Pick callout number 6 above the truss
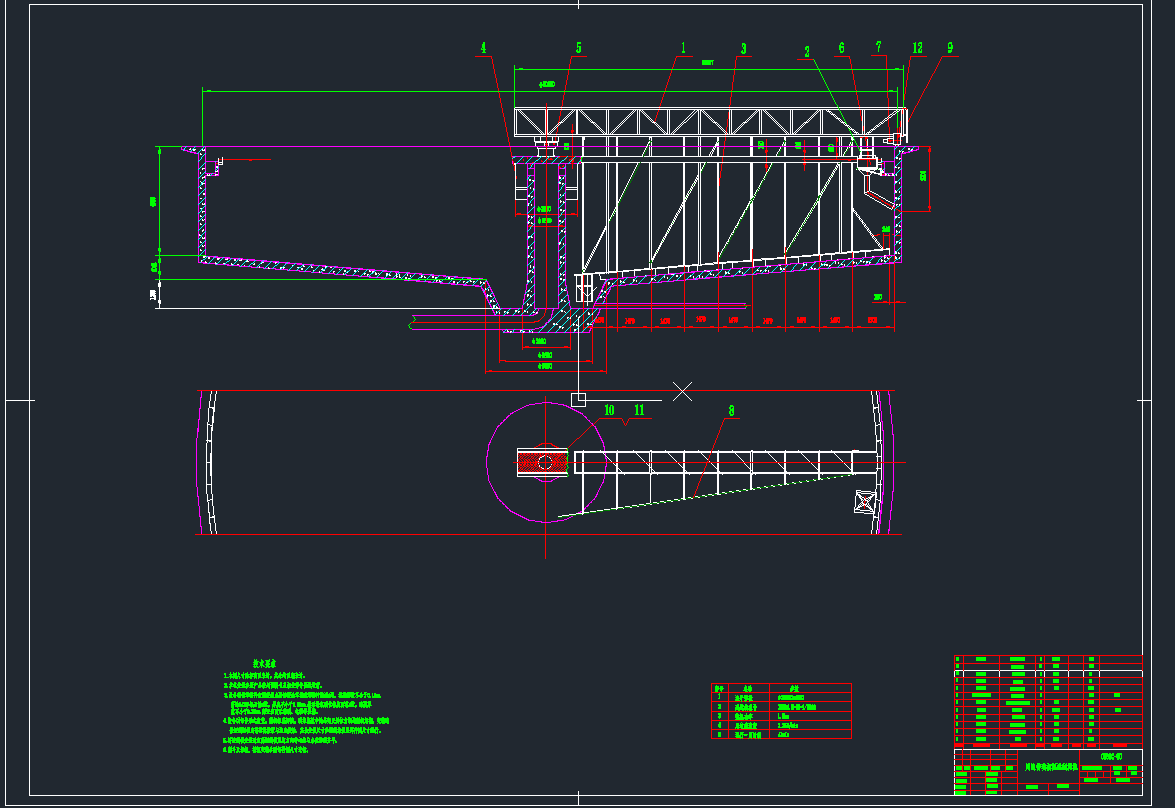This screenshot has height=808, width=1175. pyautogui.click(x=841, y=48)
